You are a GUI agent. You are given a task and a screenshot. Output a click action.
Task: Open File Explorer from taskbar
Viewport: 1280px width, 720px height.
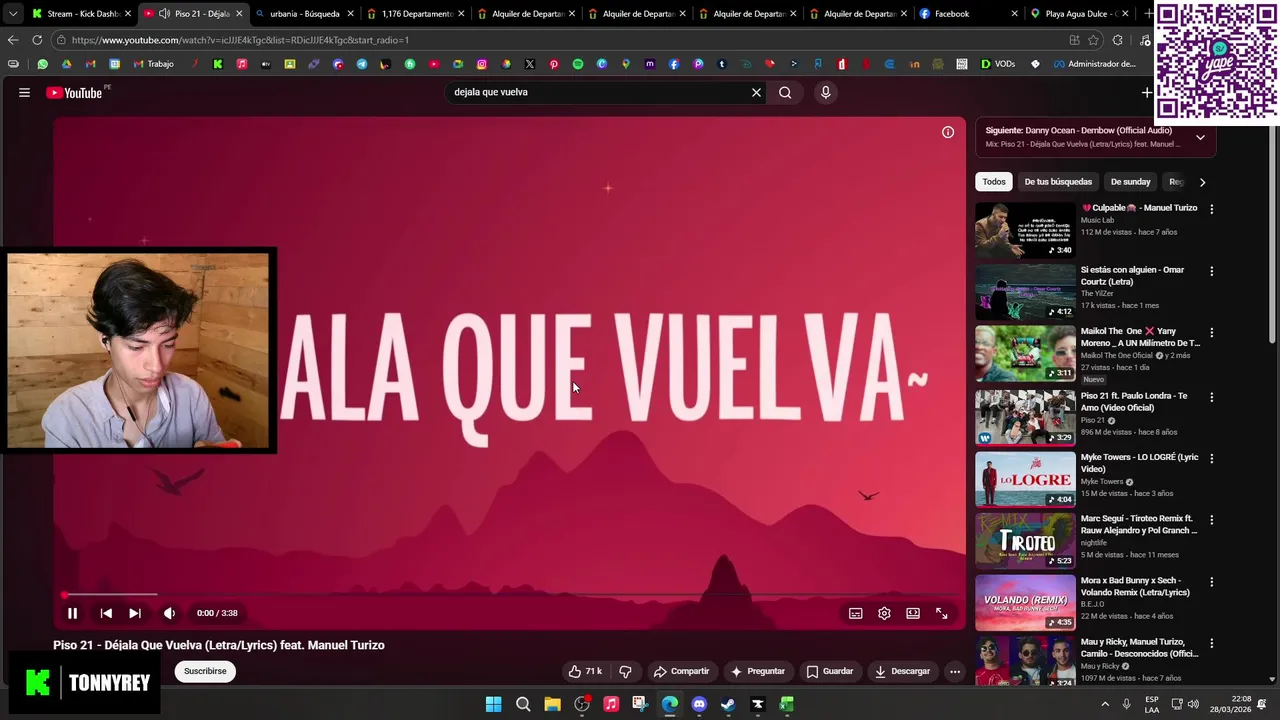point(552,704)
